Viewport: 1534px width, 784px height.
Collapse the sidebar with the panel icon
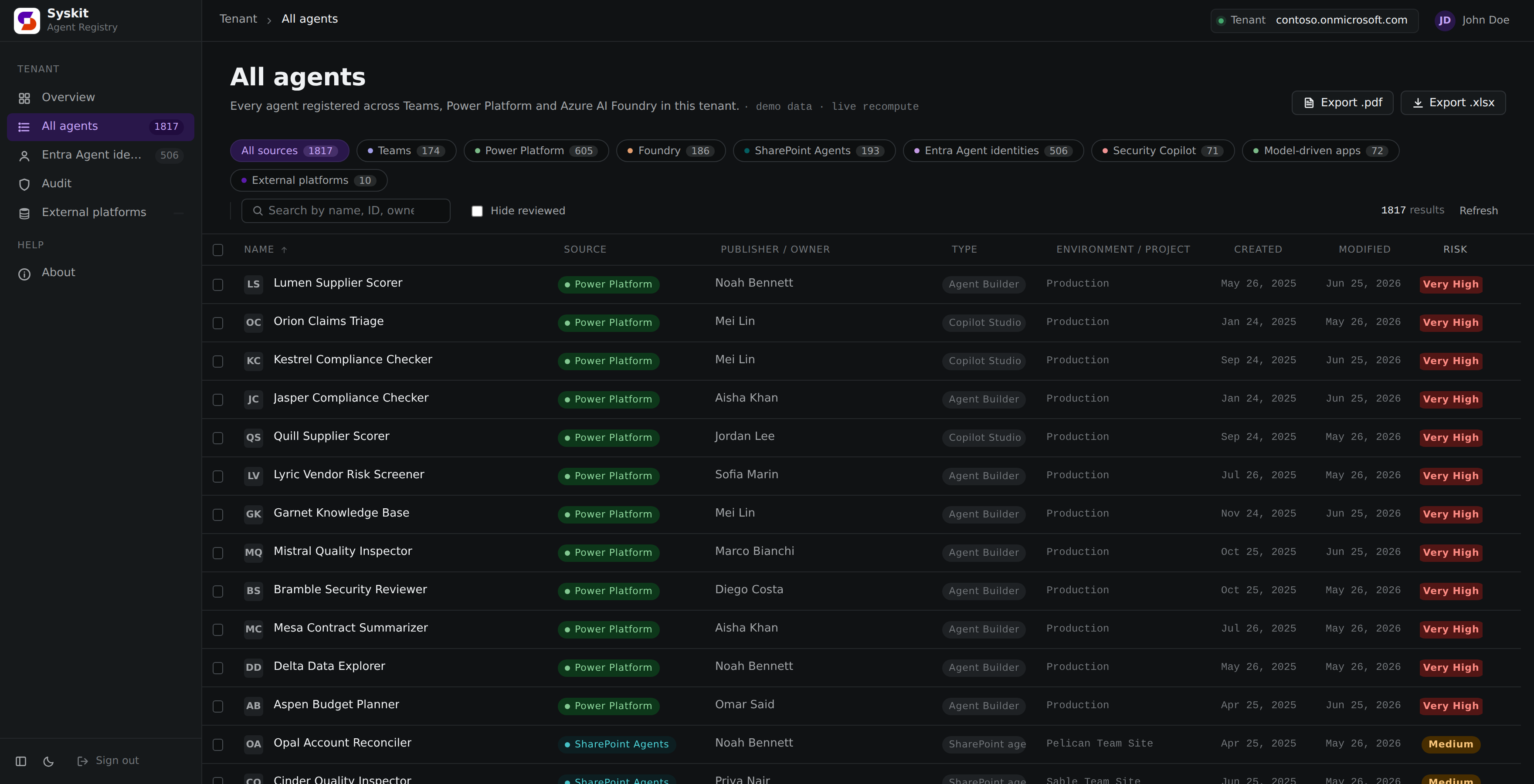21,761
